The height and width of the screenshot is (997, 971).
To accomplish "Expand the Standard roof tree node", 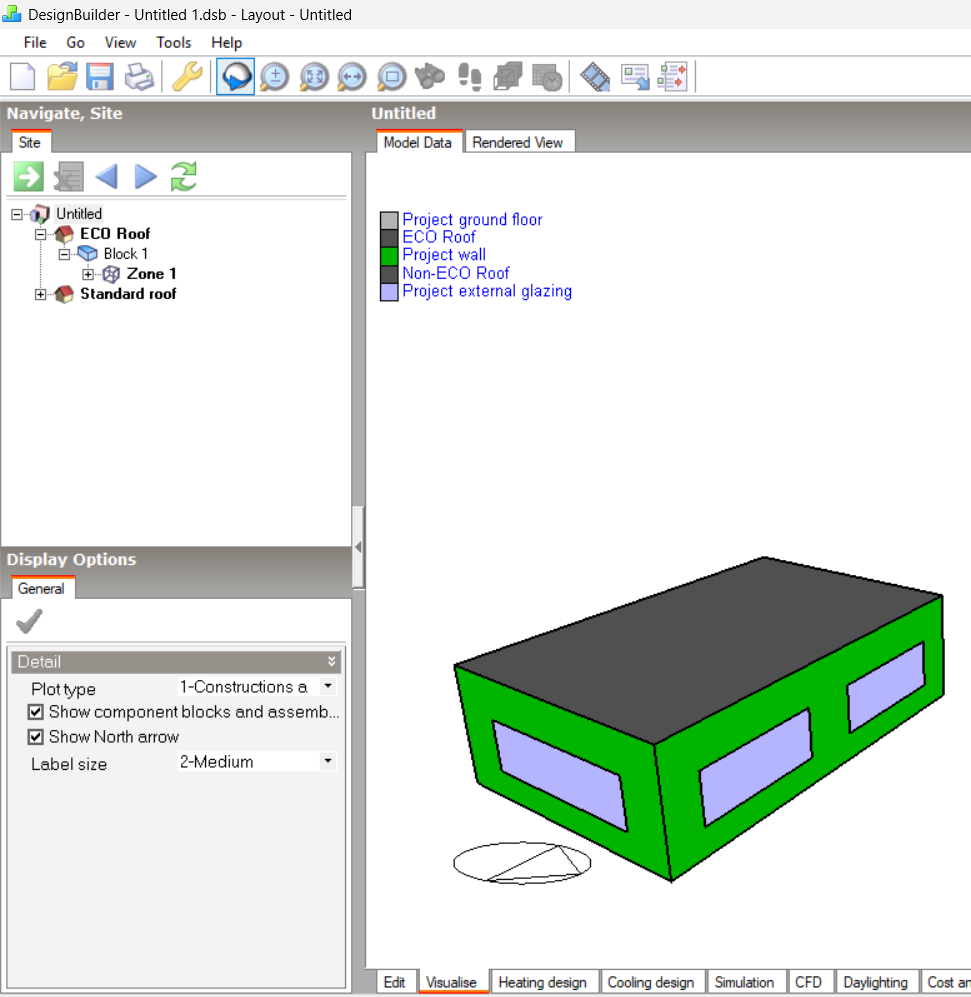I will tap(41, 294).
